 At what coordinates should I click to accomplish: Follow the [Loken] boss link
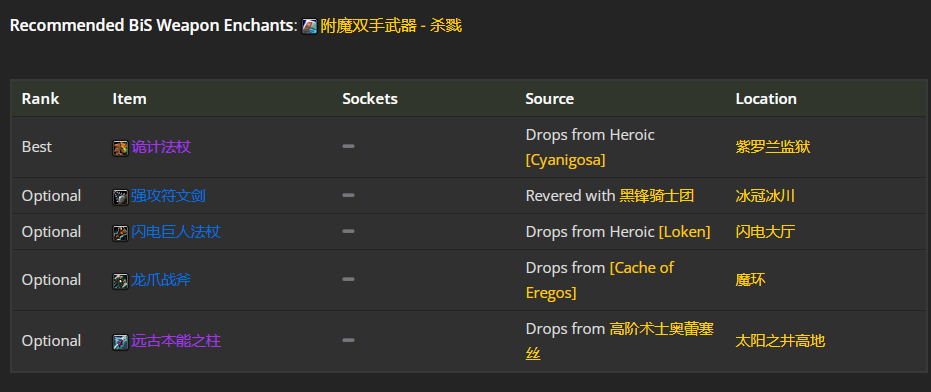(685, 232)
